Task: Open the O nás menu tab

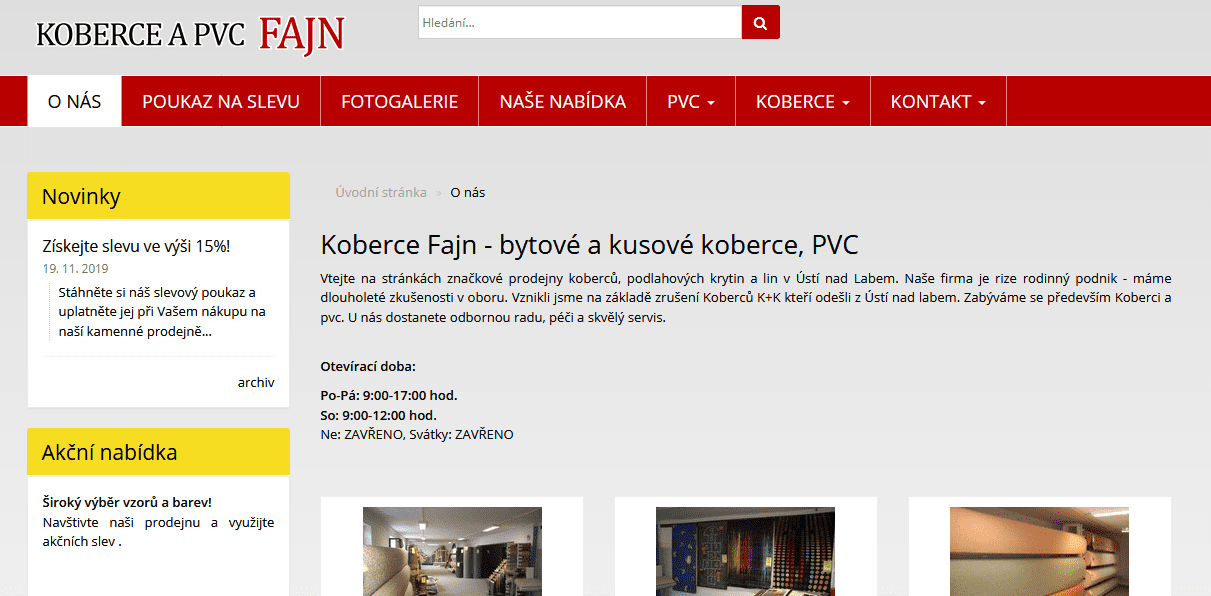Action: [x=74, y=101]
